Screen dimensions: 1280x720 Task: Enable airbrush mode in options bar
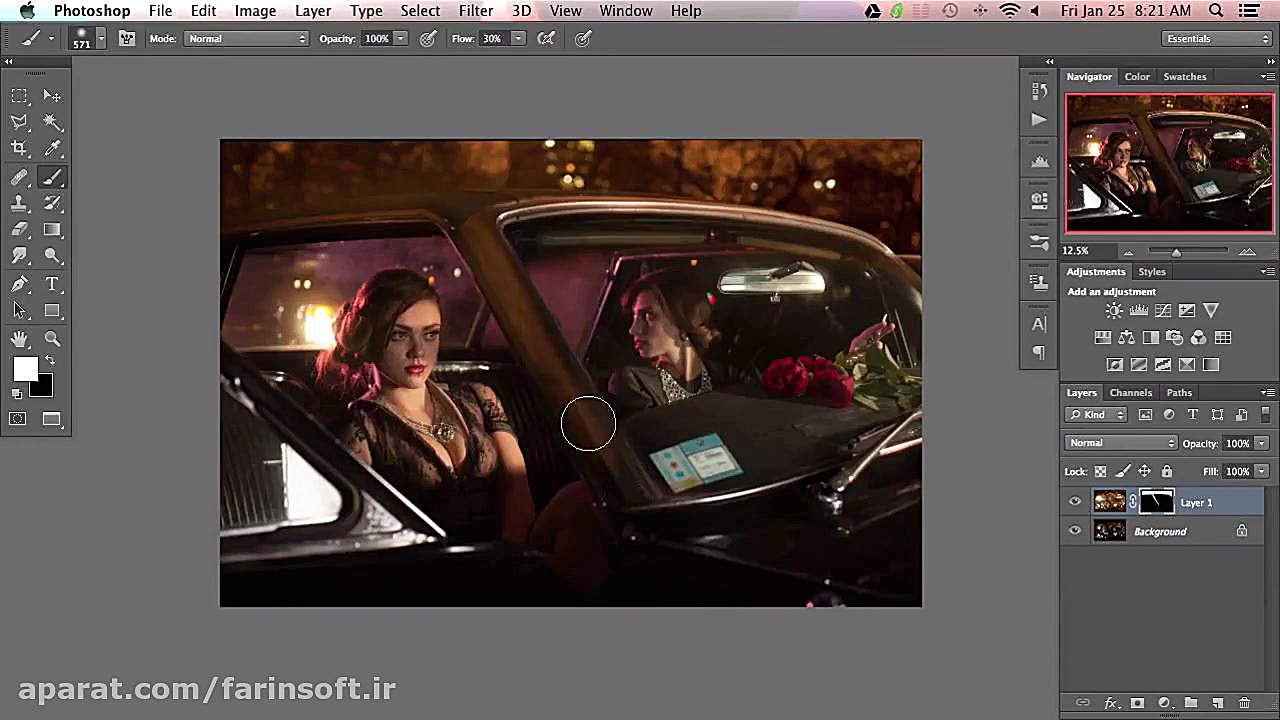[x=547, y=39]
